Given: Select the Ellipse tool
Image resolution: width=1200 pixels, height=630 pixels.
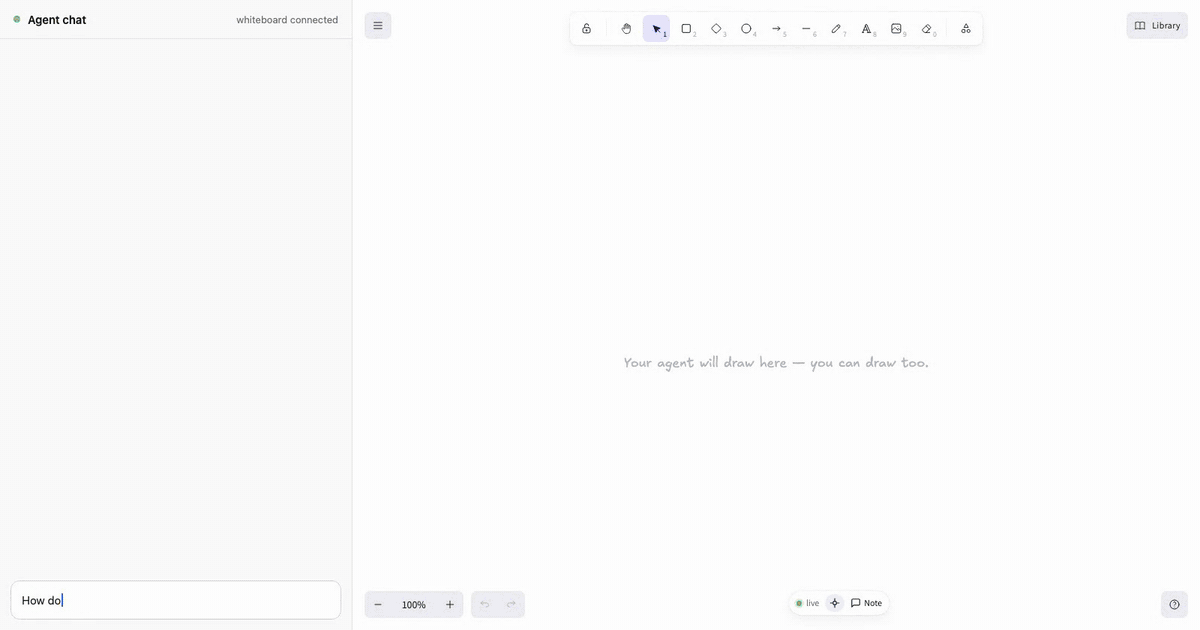Looking at the screenshot, I should pyautogui.click(x=747, y=29).
